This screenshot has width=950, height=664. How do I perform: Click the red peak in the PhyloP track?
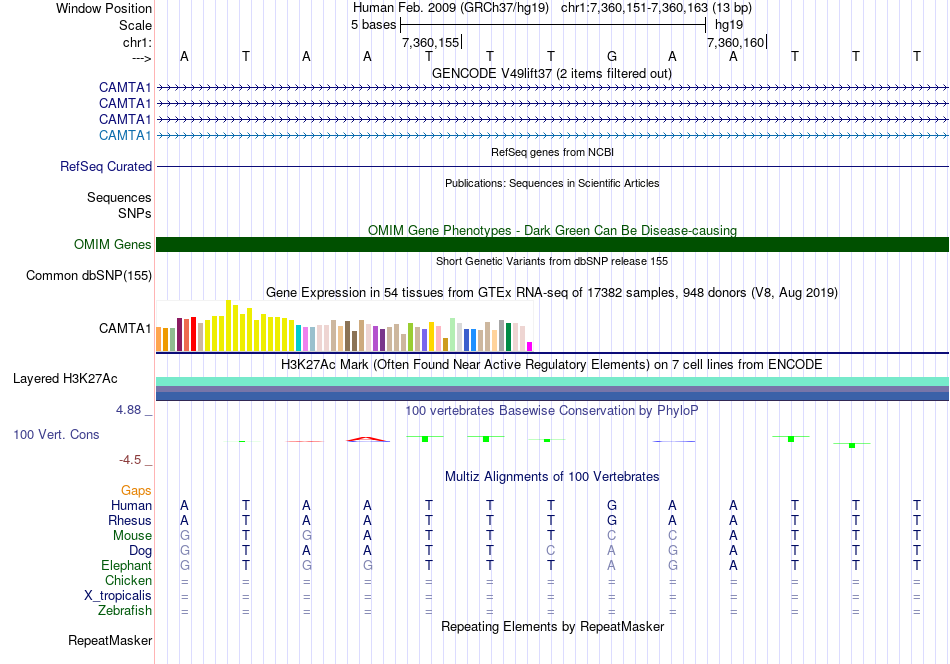pyautogui.click(x=367, y=439)
